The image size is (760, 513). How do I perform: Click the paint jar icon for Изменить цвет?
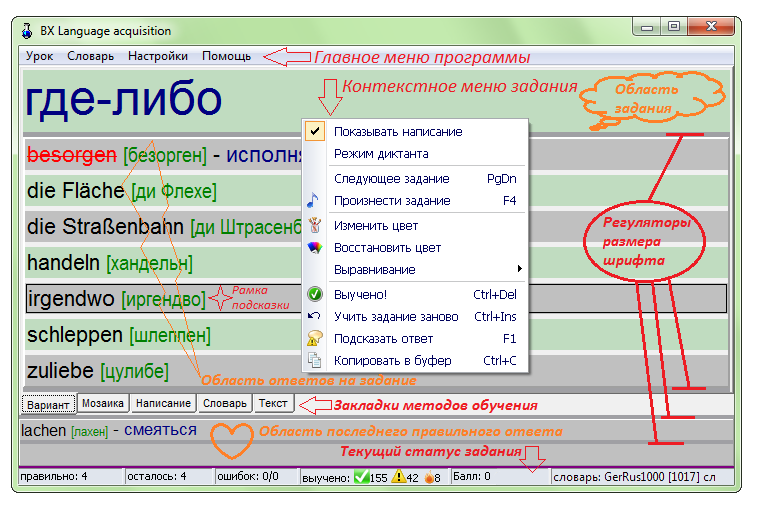pyautogui.click(x=315, y=225)
